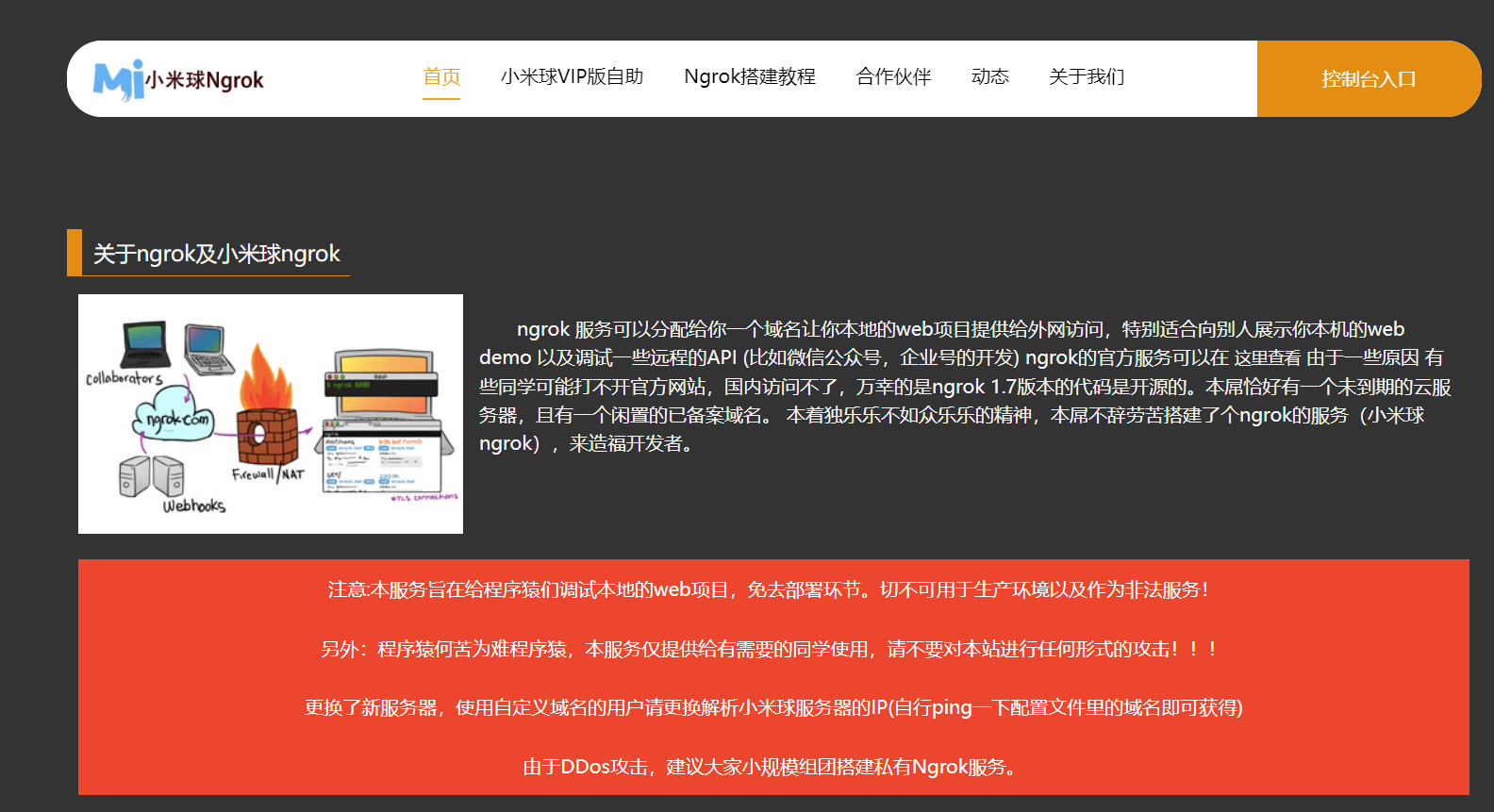
Task: Go to Ngrok搭建教程 page
Action: pyautogui.click(x=750, y=76)
